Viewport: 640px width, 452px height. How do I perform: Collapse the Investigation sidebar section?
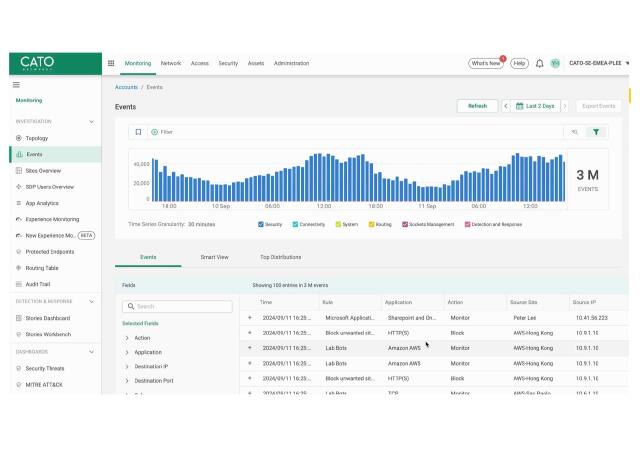(92, 121)
